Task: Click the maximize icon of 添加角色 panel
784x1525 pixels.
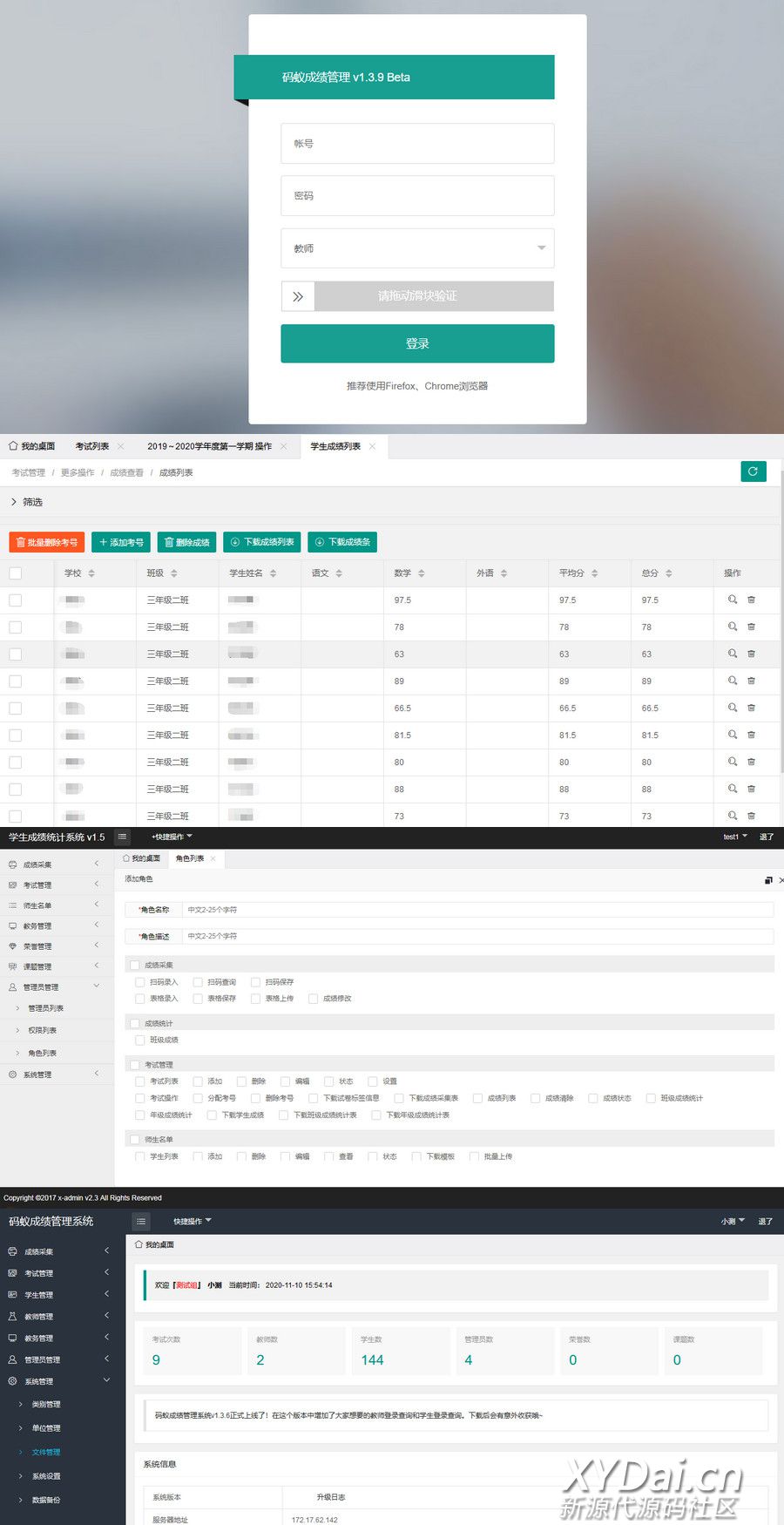Action: (767, 880)
